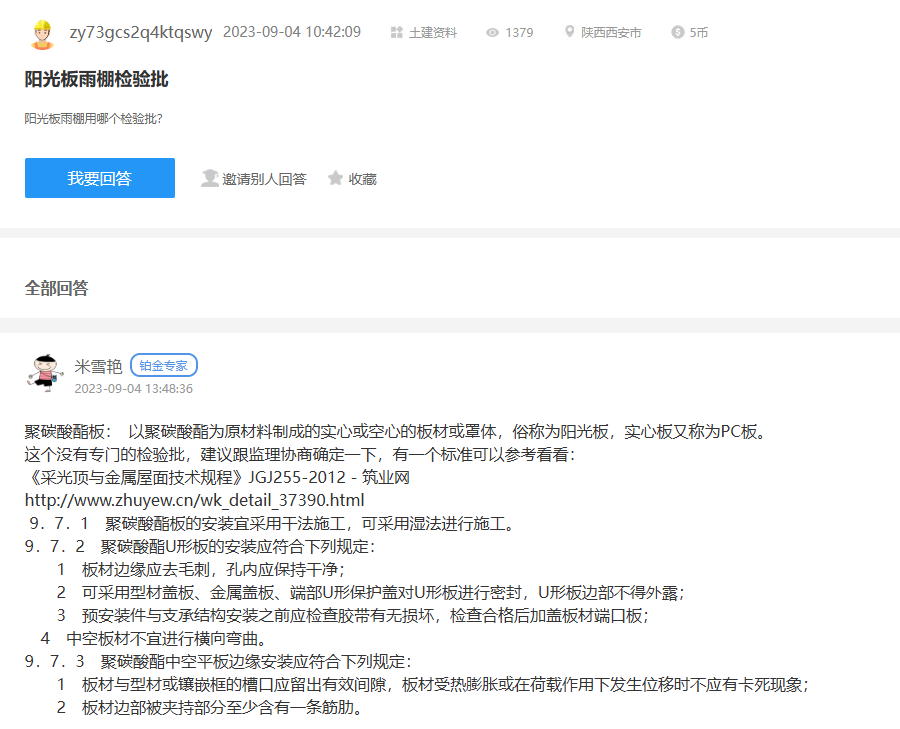
Task: Click the 《采光顶与金属屋面技术规程》JGJ255-2012 line
Action: coord(218,478)
